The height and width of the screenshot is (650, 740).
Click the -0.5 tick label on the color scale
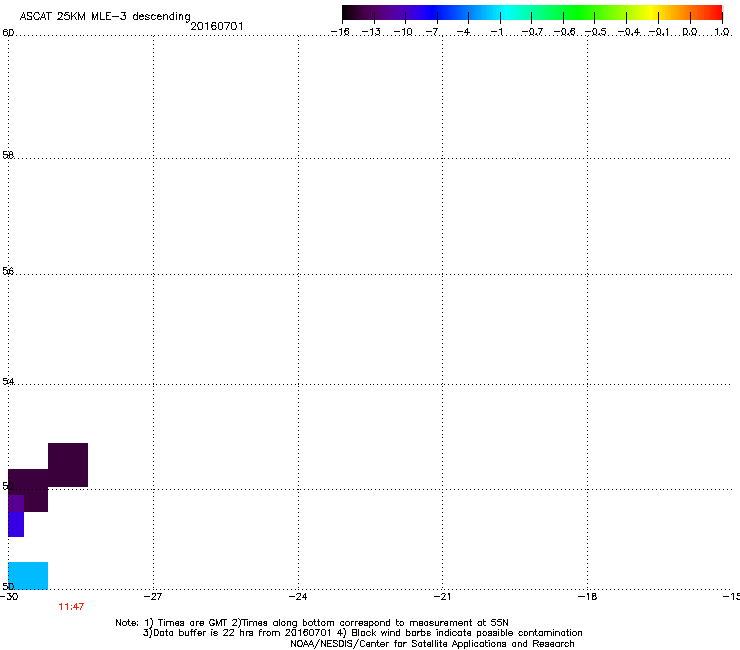[596, 32]
